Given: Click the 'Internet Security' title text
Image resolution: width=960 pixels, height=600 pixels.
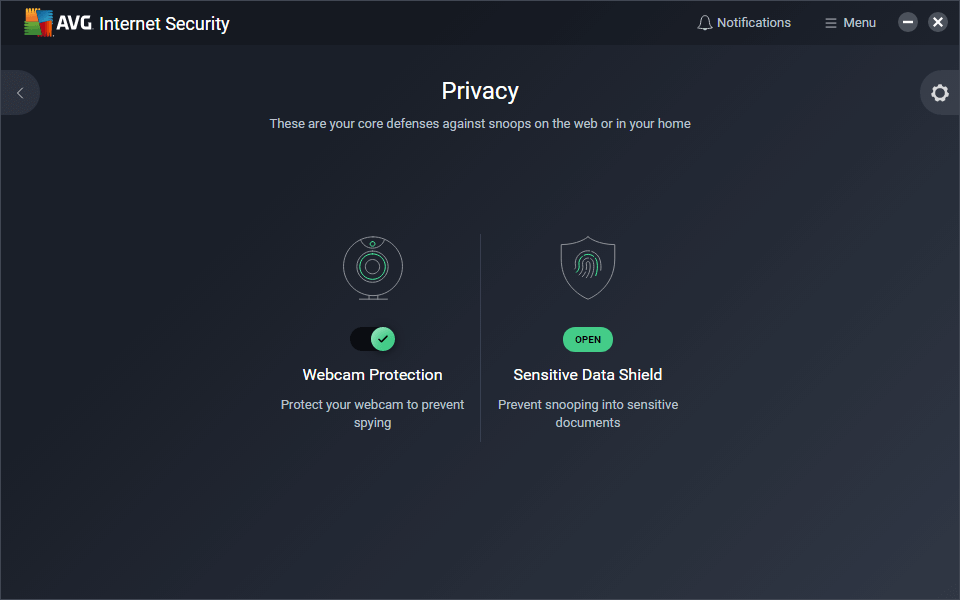Looking at the screenshot, I should (164, 23).
